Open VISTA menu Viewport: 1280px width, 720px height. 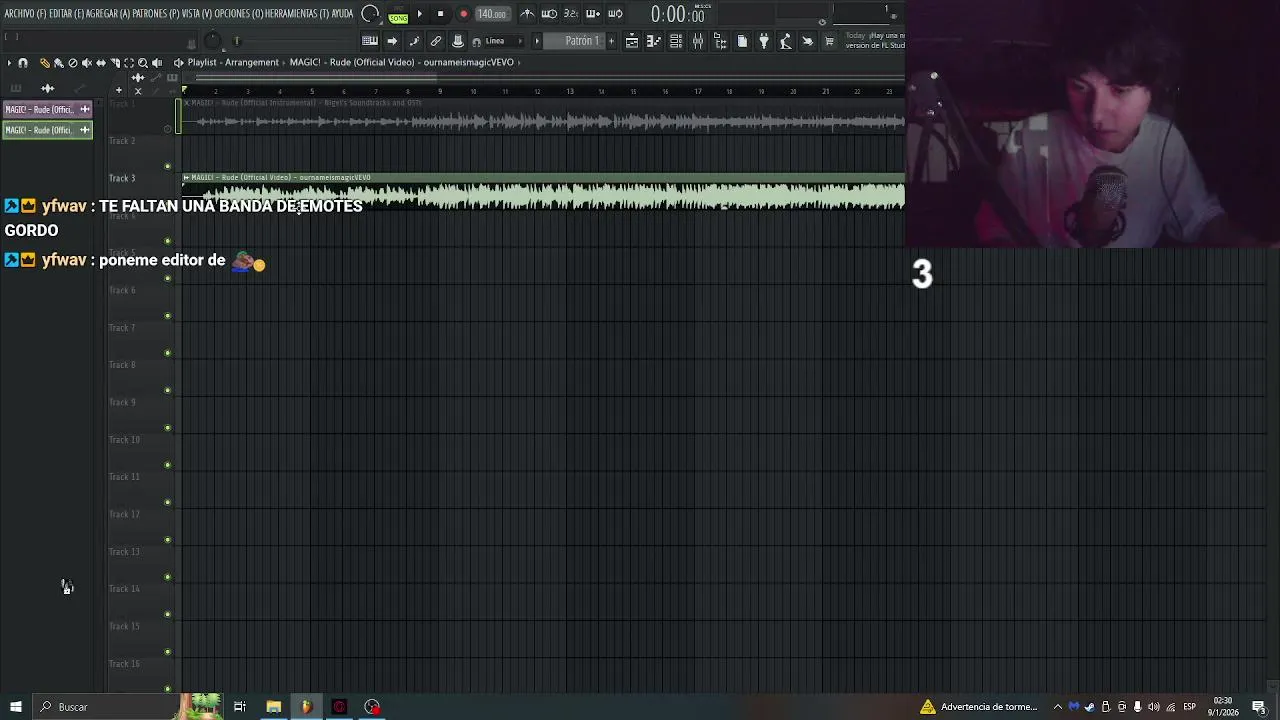click(x=195, y=14)
